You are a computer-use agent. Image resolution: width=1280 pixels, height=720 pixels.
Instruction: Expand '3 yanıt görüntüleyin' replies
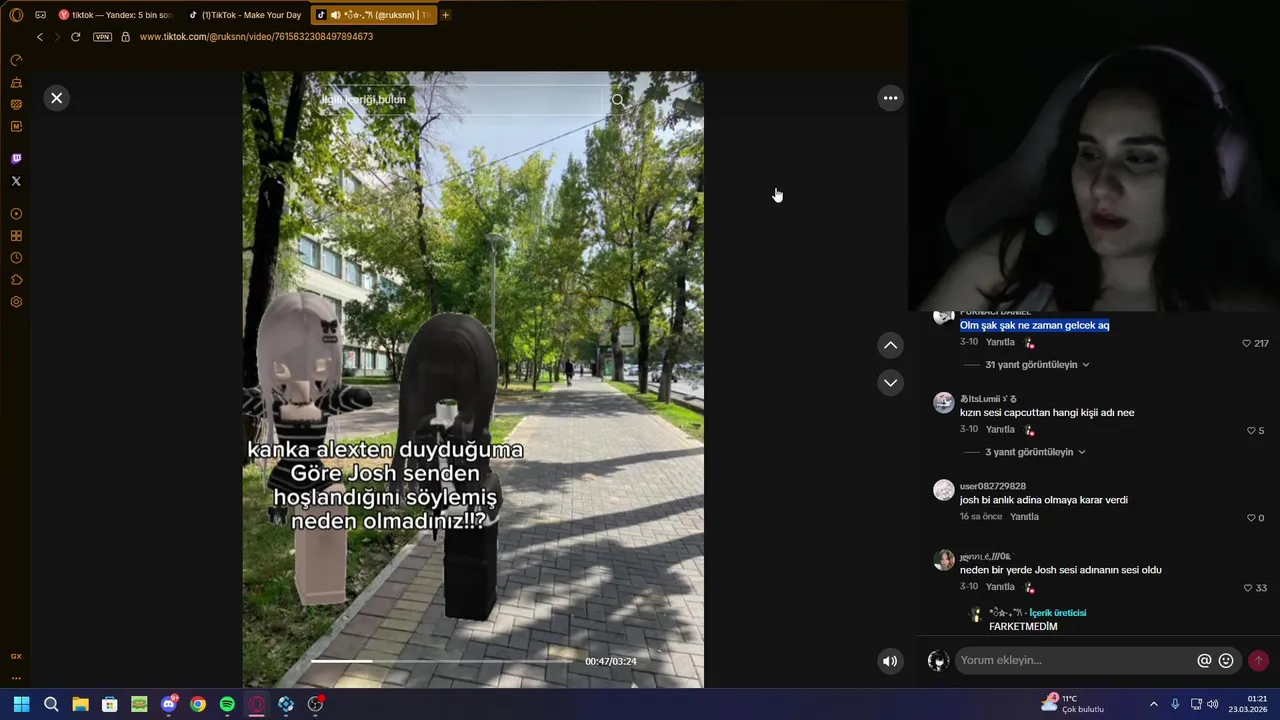click(x=1035, y=452)
